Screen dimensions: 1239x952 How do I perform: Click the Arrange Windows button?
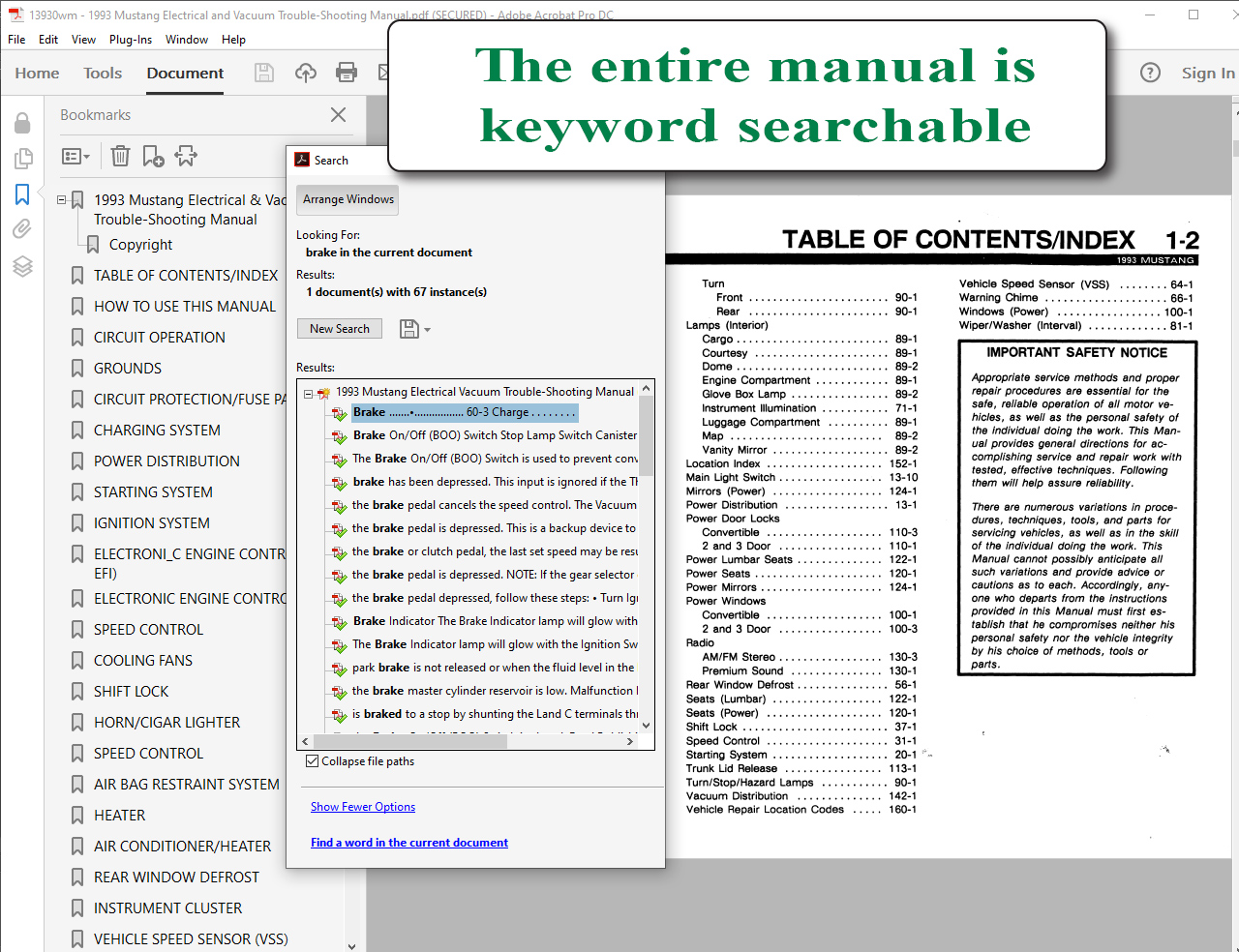348,199
